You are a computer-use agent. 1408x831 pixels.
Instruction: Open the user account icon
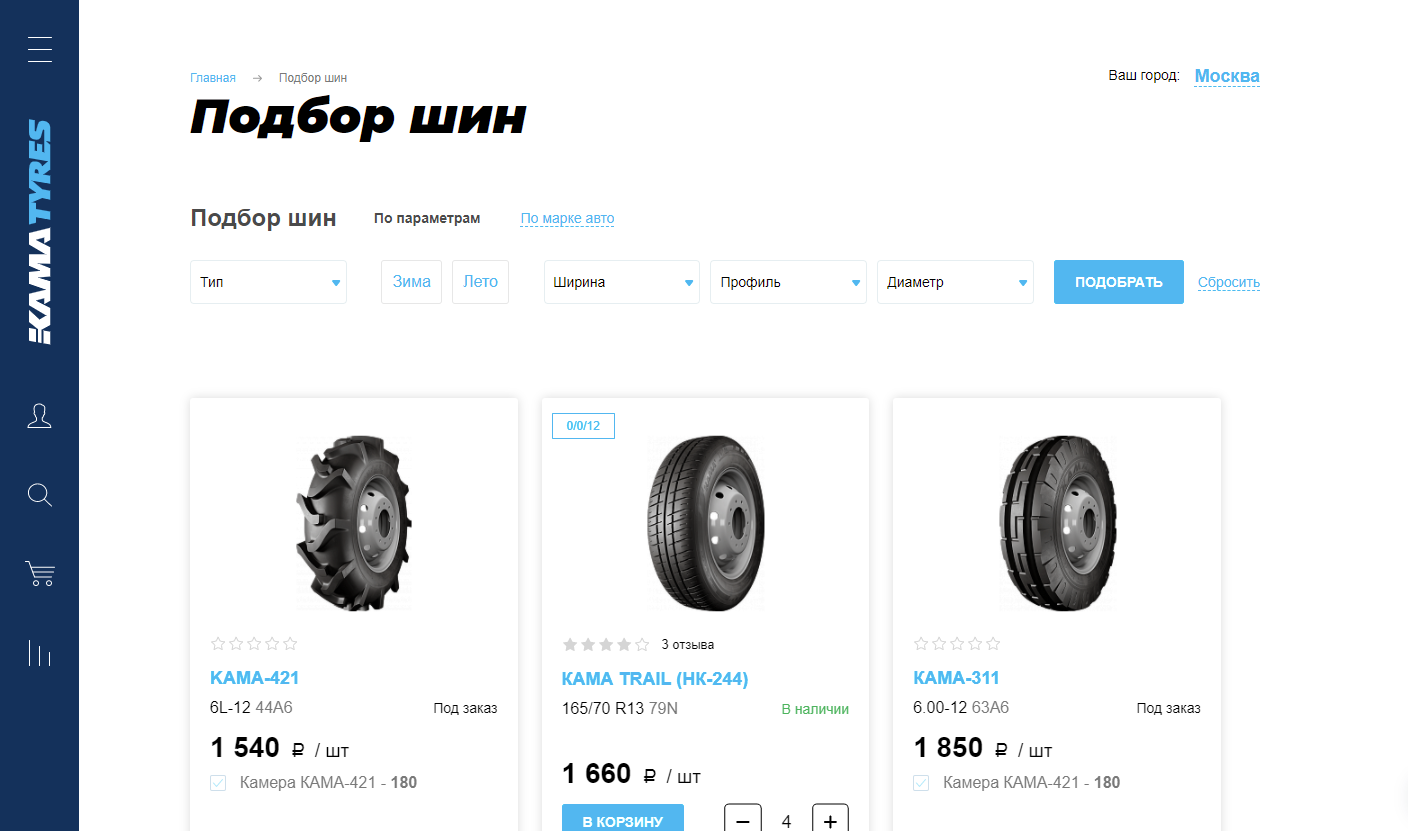(40, 416)
